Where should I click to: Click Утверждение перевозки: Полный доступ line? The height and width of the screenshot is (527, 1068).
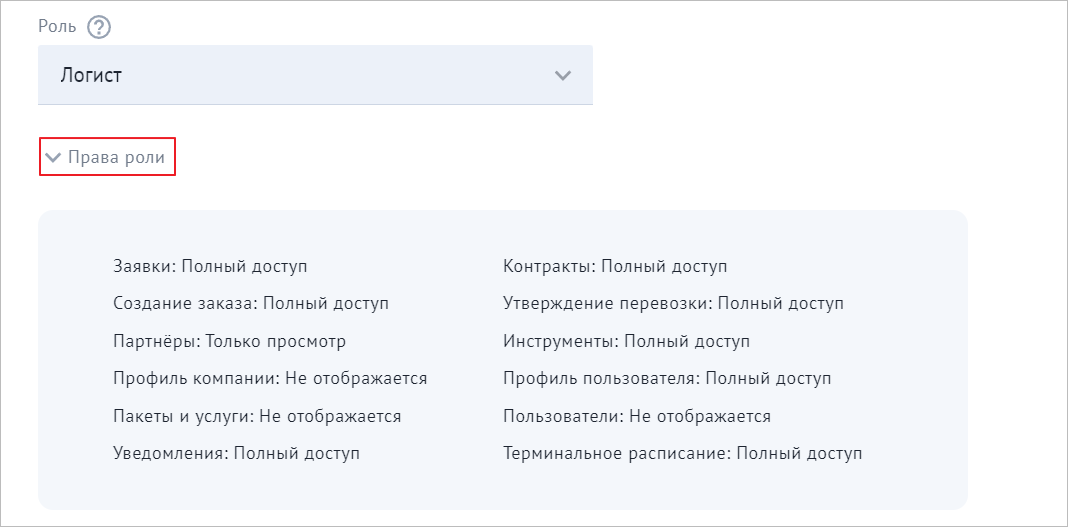674,304
